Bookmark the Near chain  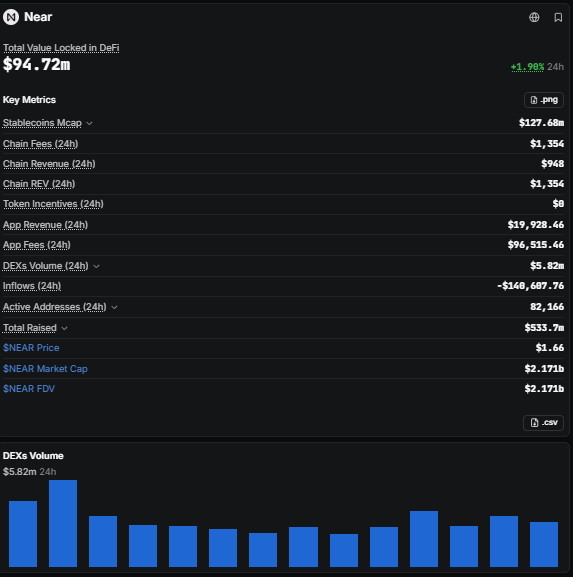tap(558, 17)
